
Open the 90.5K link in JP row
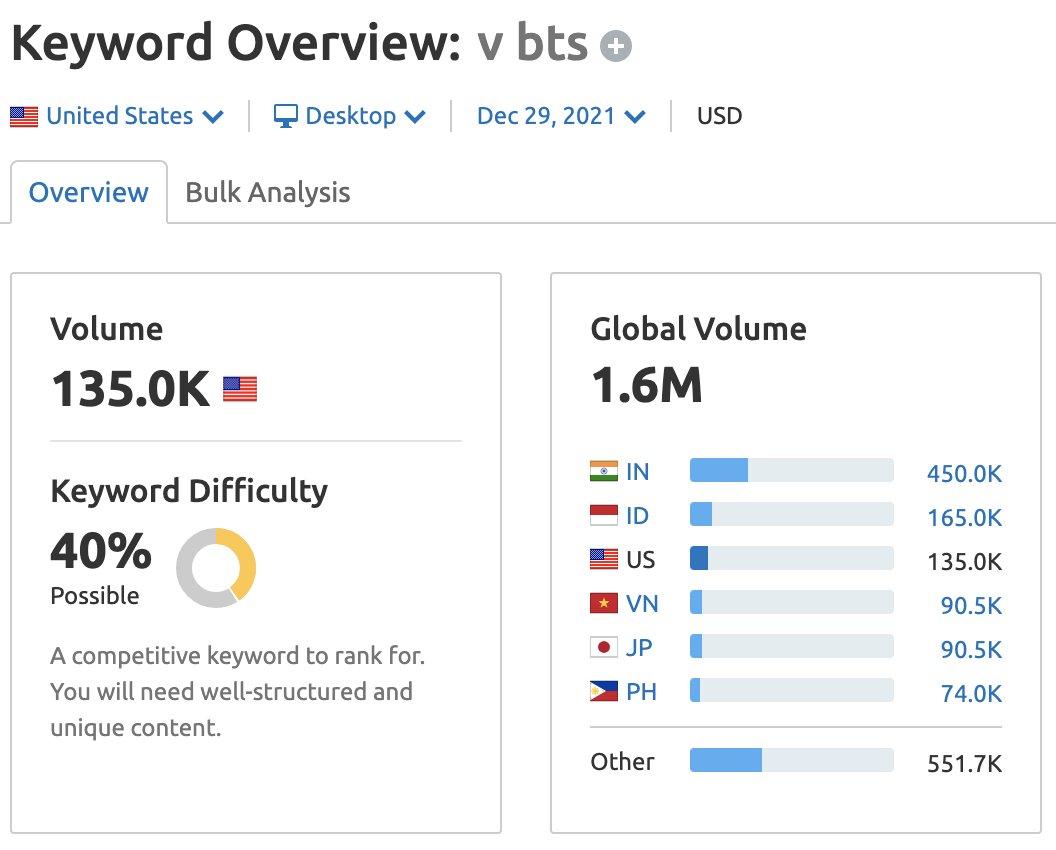971,649
